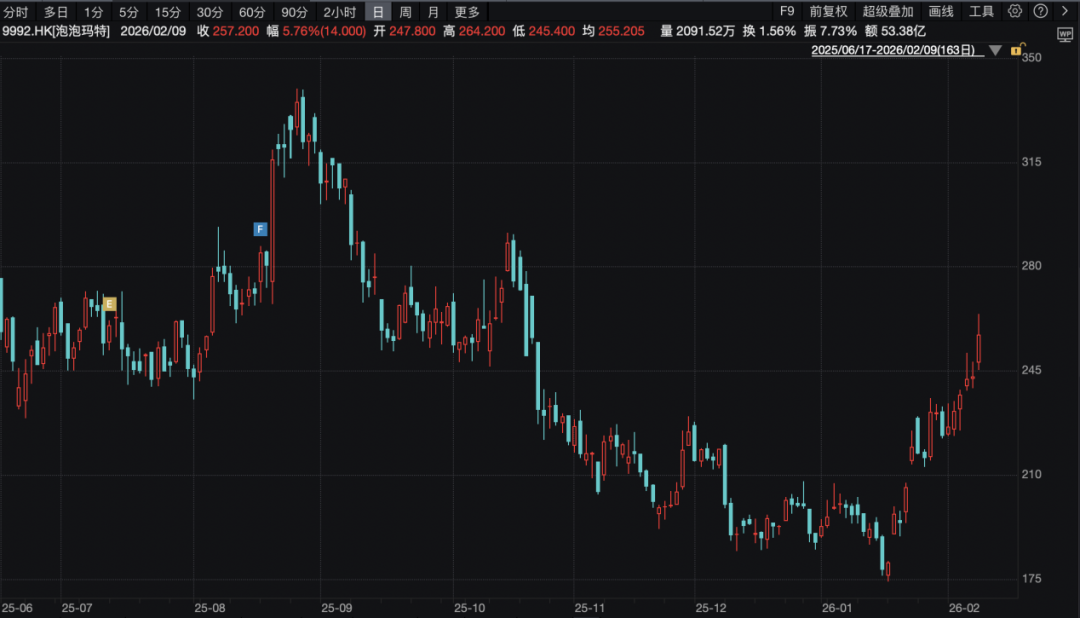Click the 25-07 time axis label
The height and width of the screenshot is (618, 1080).
click(76, 608)
